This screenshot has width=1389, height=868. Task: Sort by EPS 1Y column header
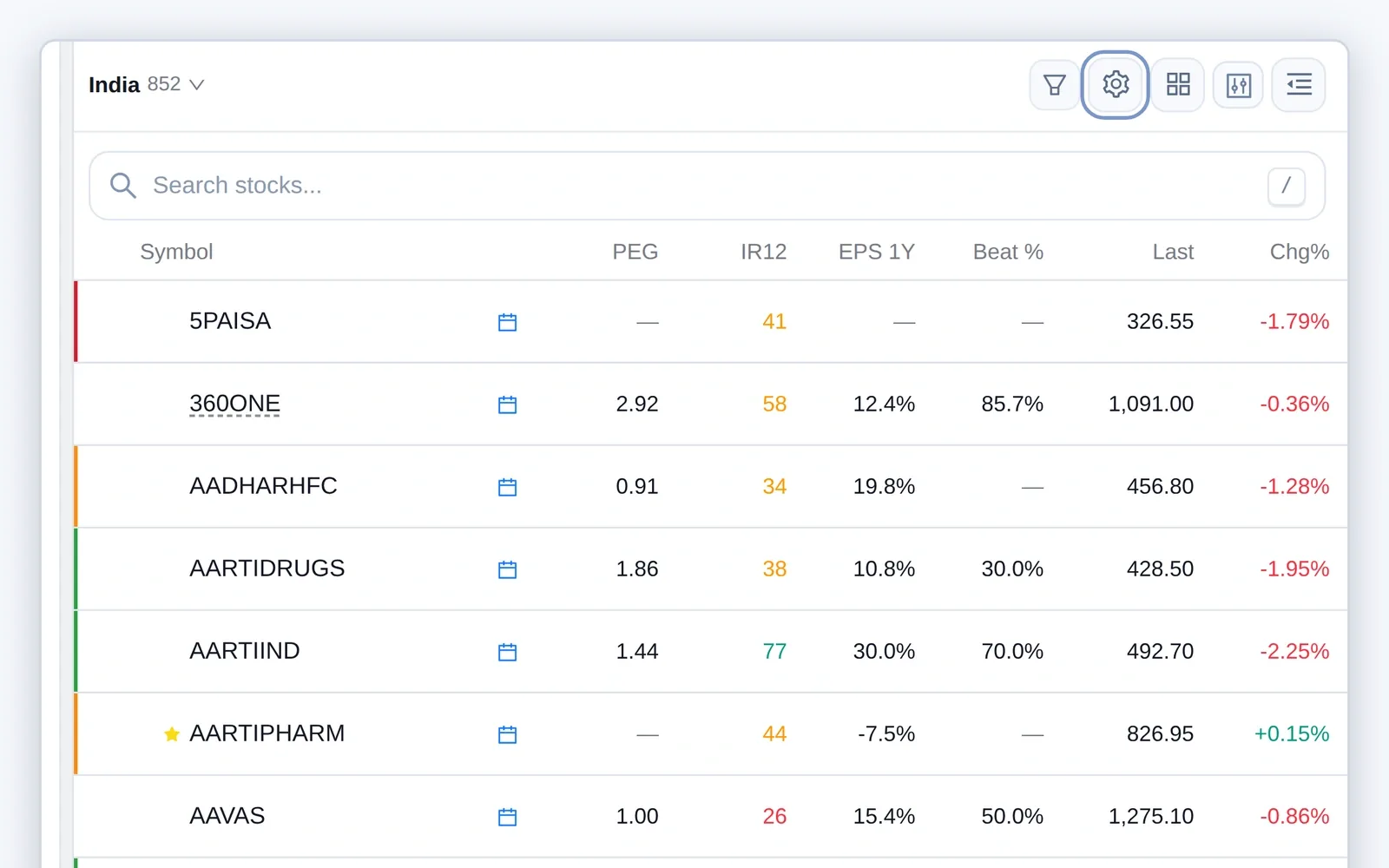click(877, 252)
